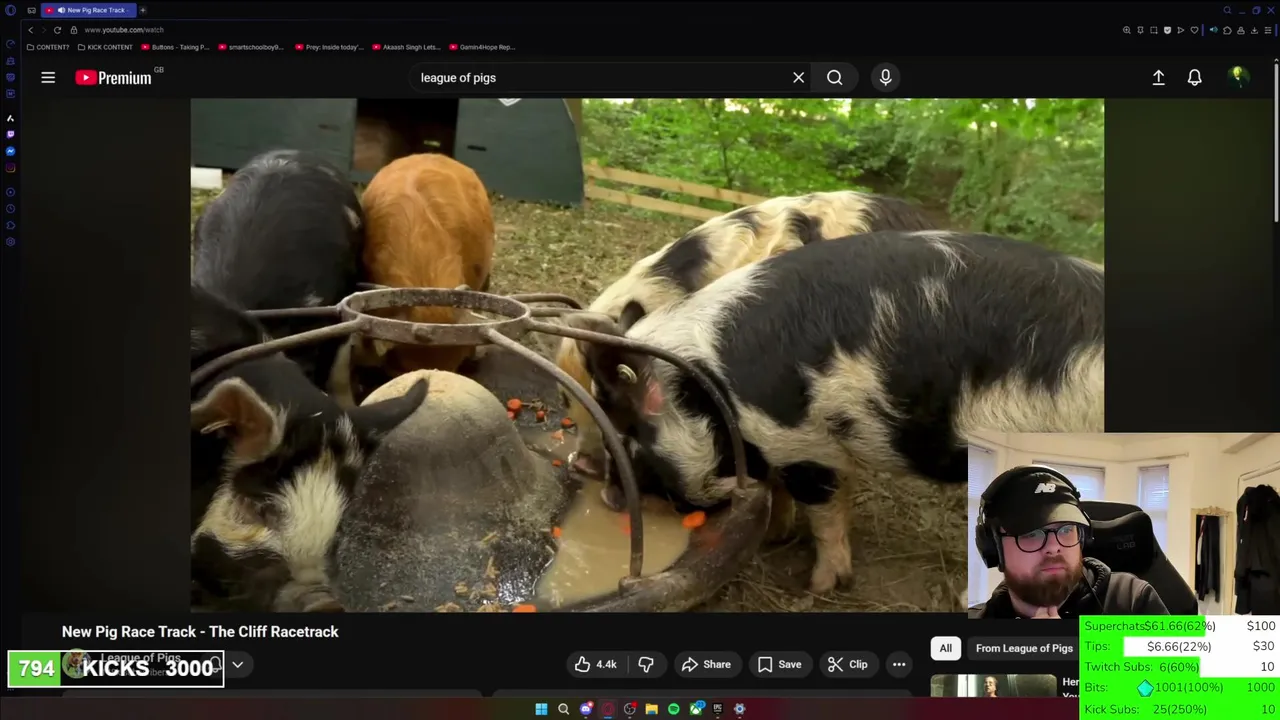
Task: Open the YouTube guide hamburger menu
Action: pos(48,77)
